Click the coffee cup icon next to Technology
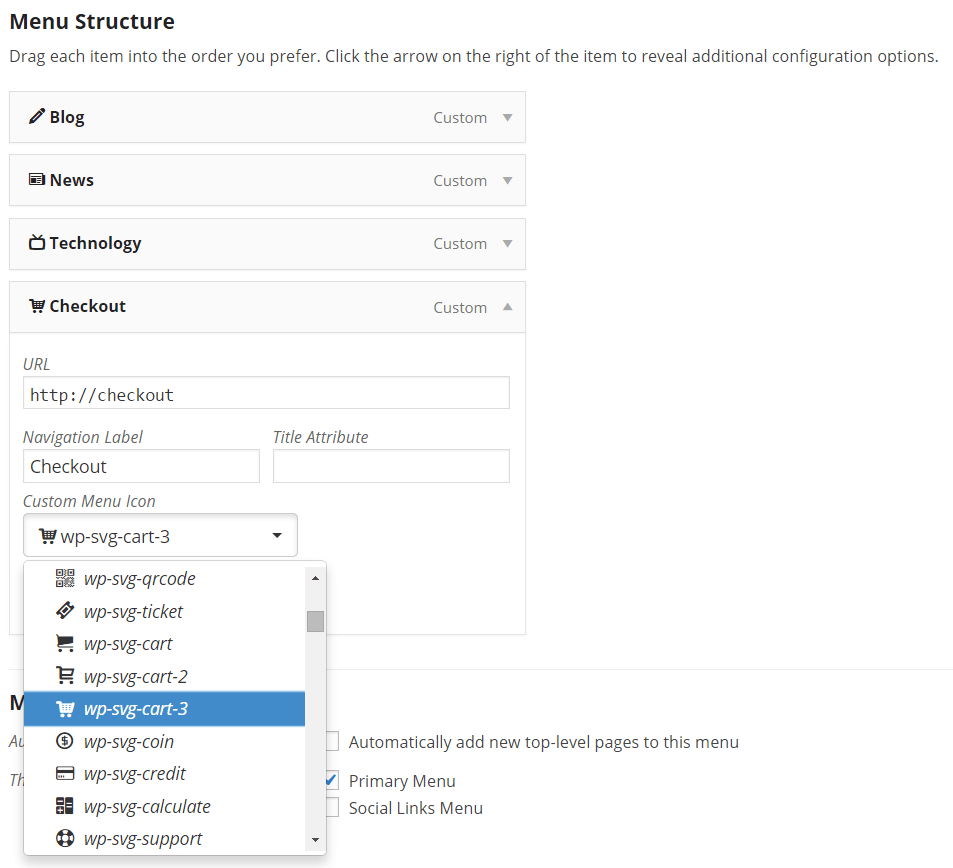Screen dimensions: 953x868 [38, 243]
